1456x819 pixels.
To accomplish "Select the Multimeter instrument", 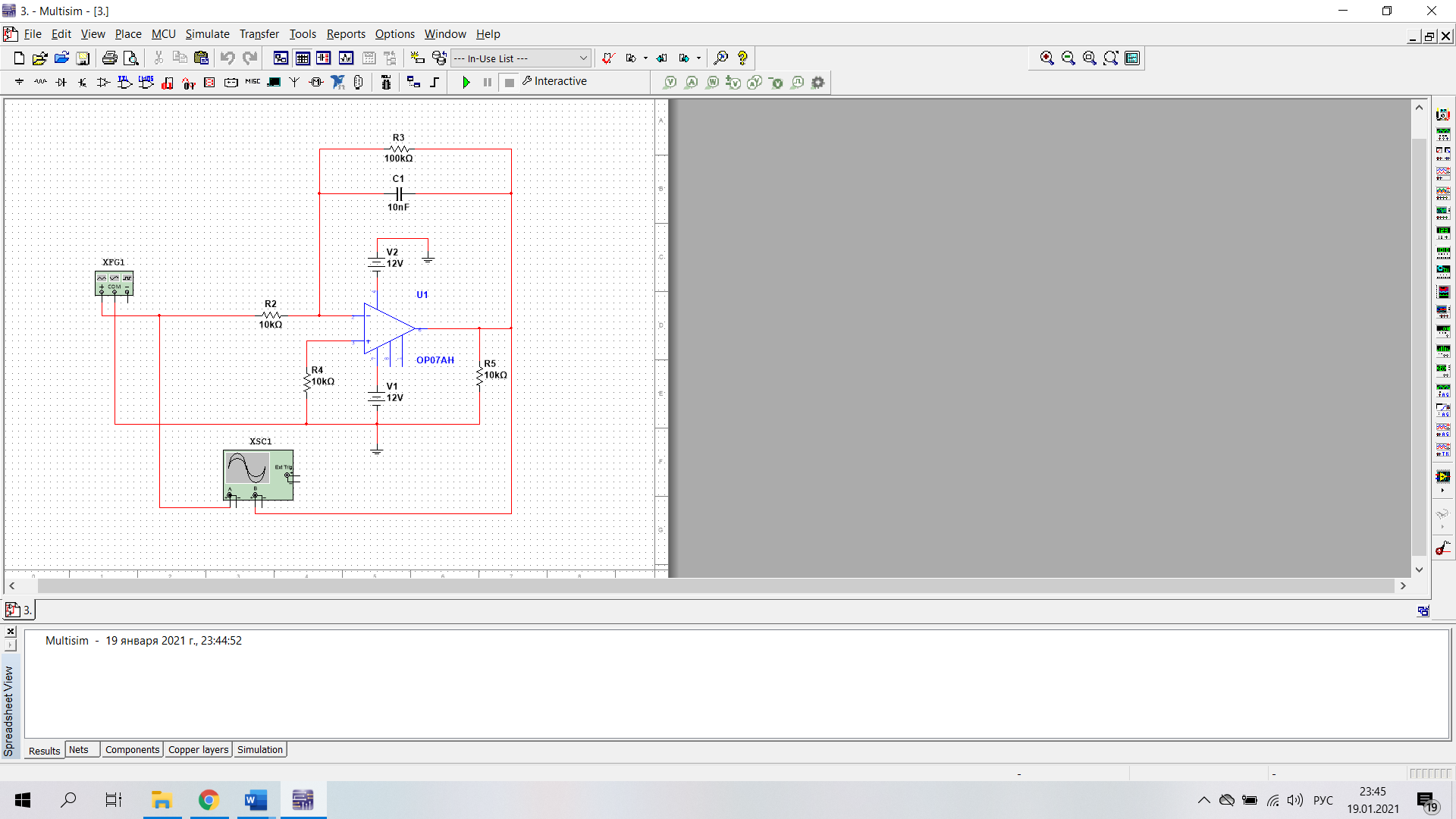I will pos(1443,115).
